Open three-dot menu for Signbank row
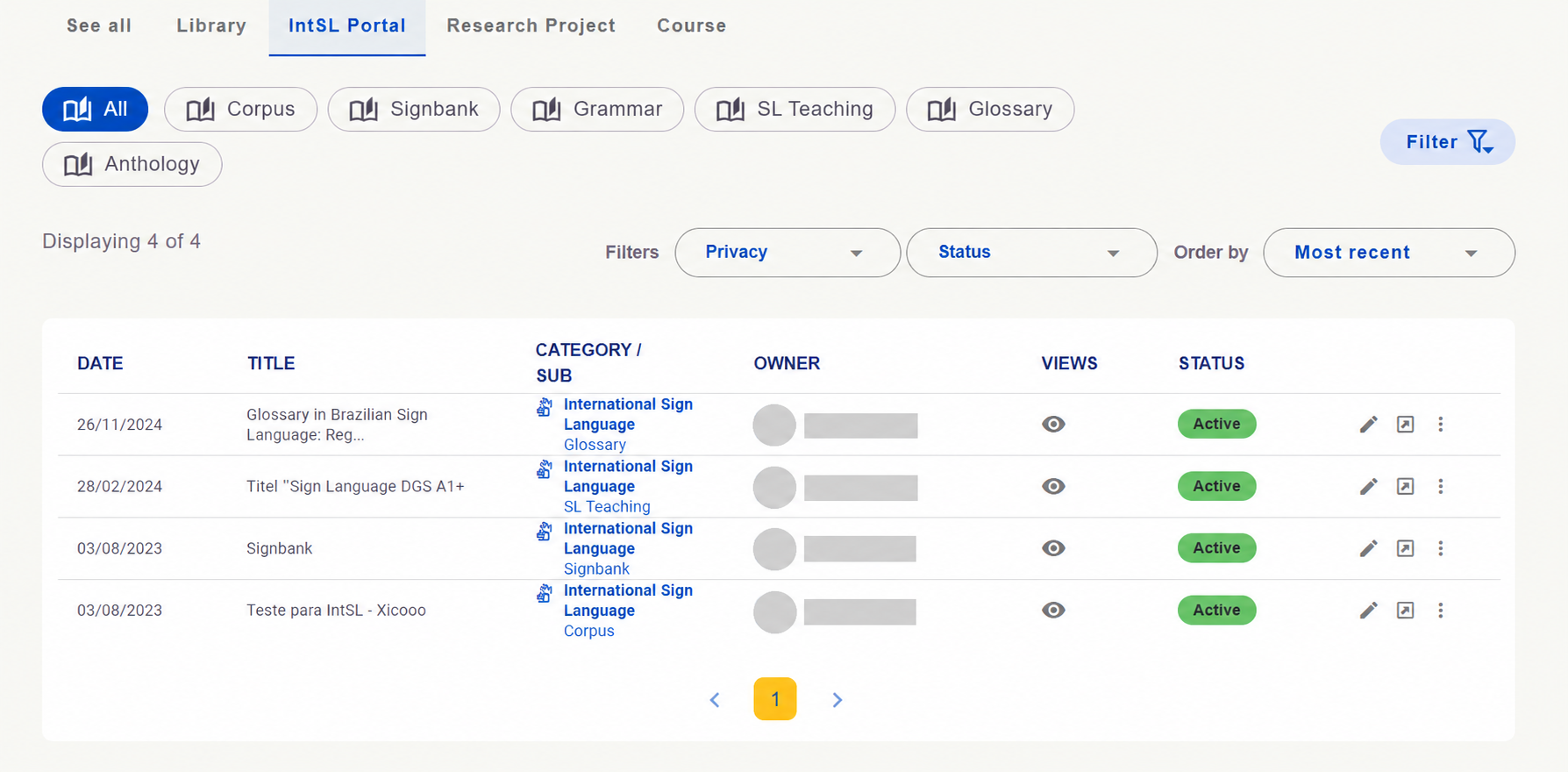This screenshot has height=772, width=1568. click(1440, 548)
